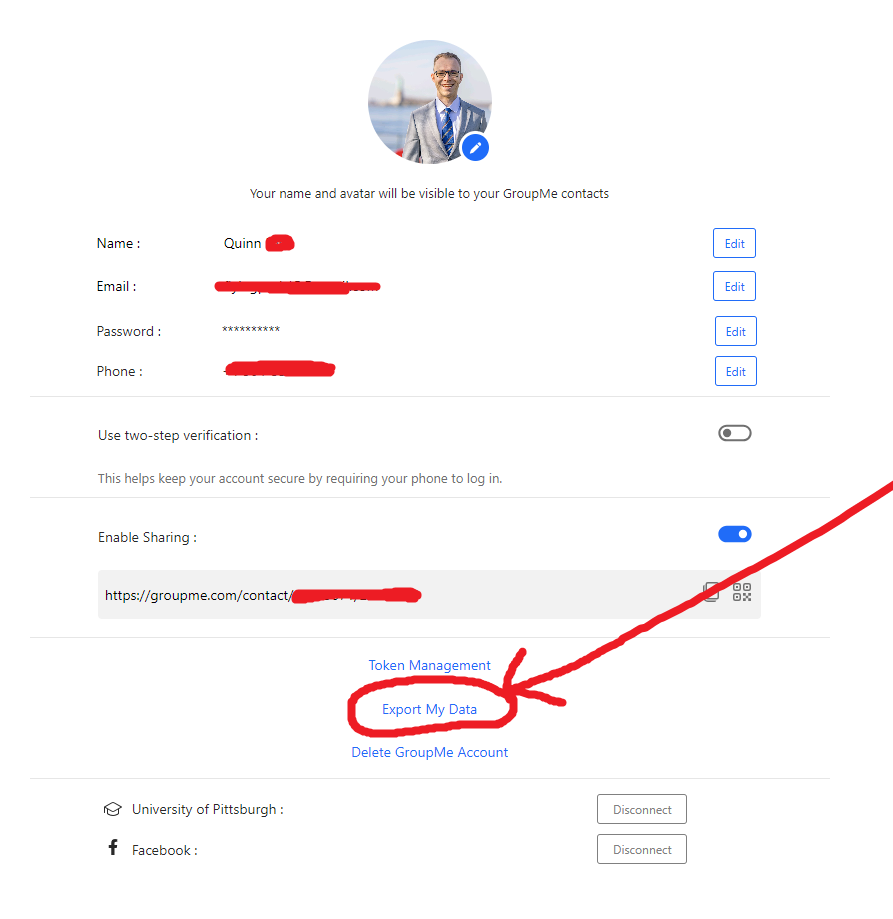Disconnect University of Pittsburgh account
Screen dimensions: 893x919
[x=642, y=809]
